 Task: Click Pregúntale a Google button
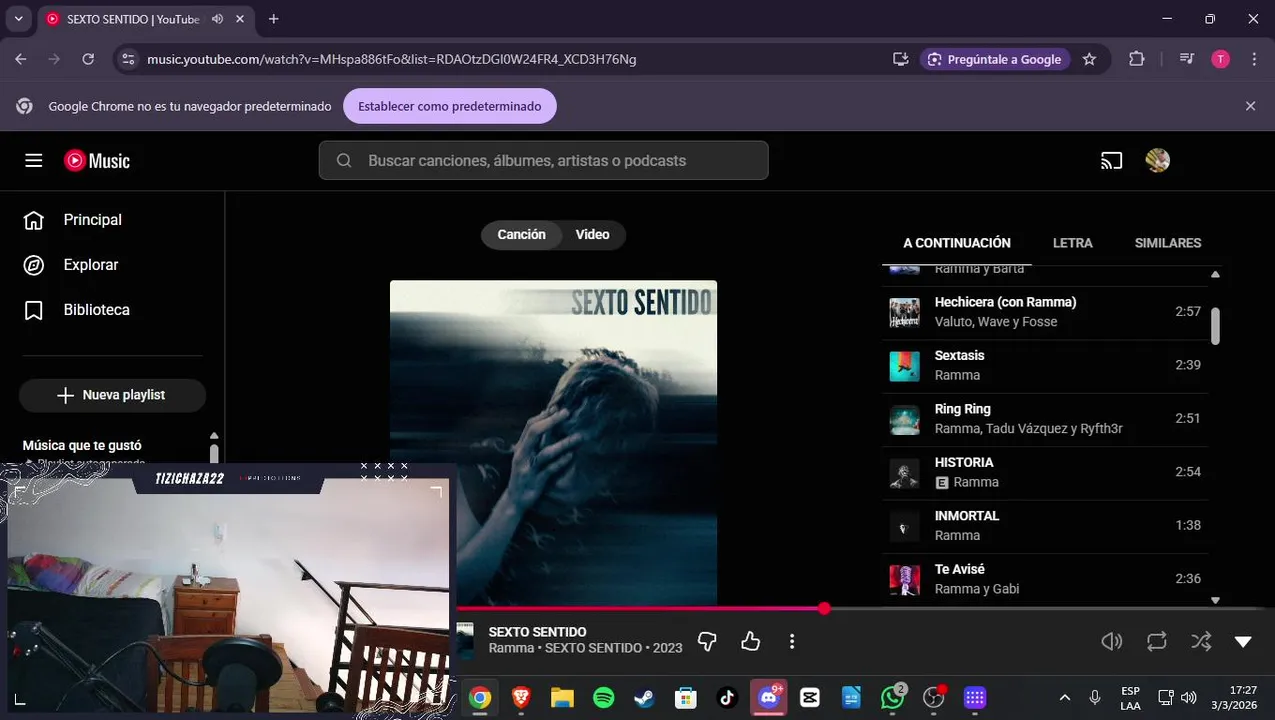[x=995, y=59]
